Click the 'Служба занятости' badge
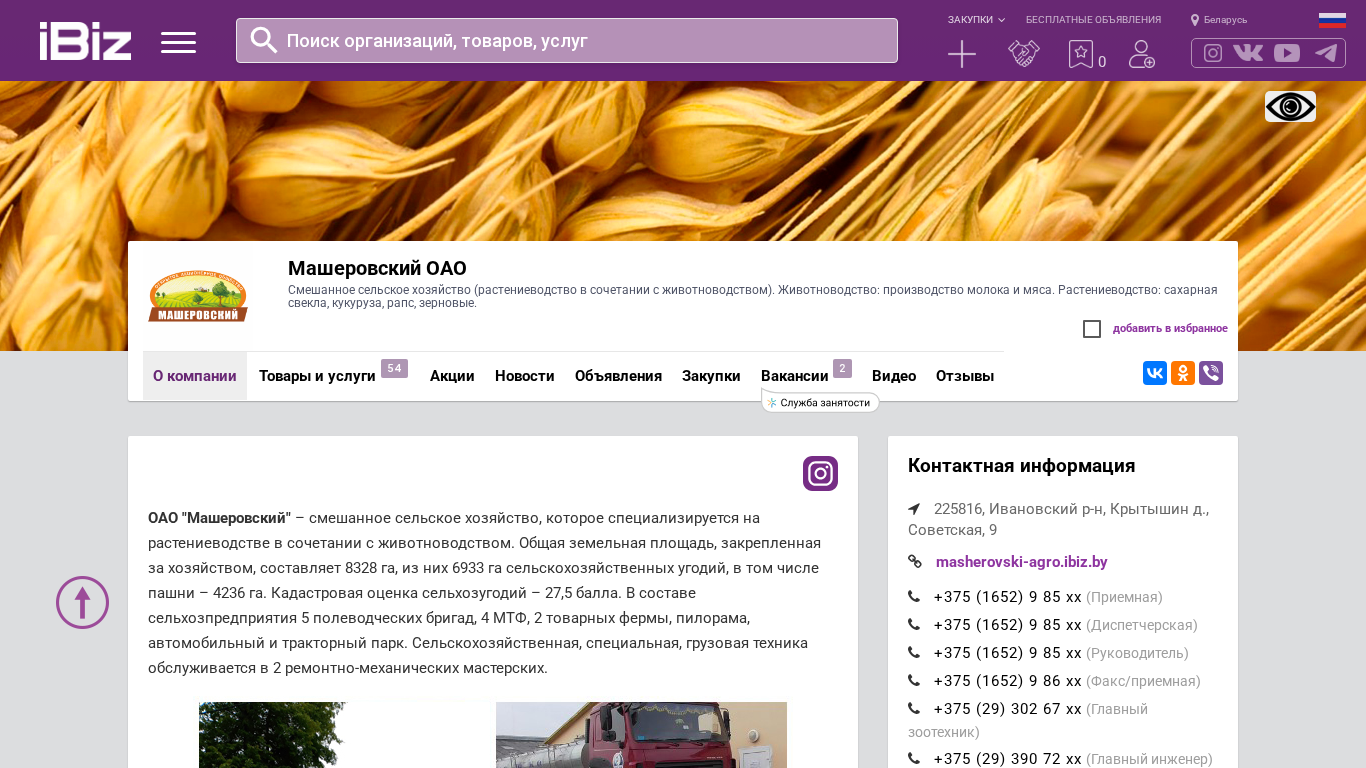Screen dimensions: 1366x768 (820, 402)
